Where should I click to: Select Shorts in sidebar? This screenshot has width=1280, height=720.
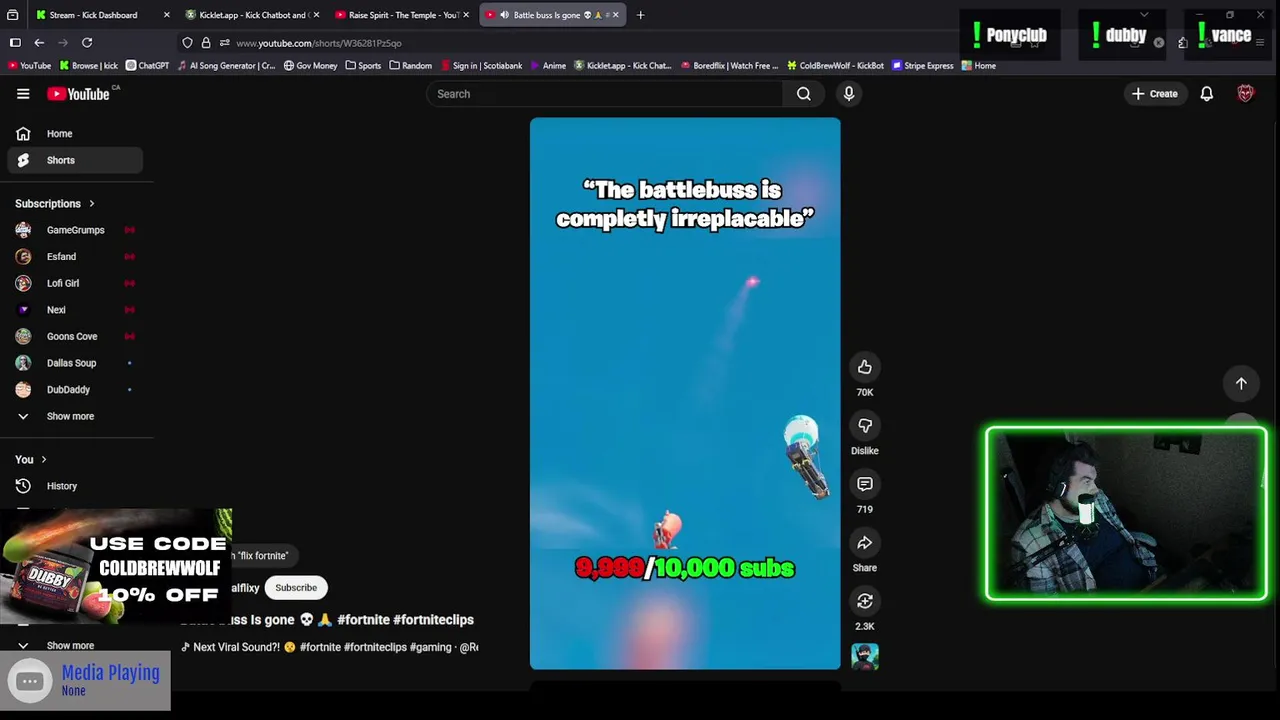[x=75, y=160]
